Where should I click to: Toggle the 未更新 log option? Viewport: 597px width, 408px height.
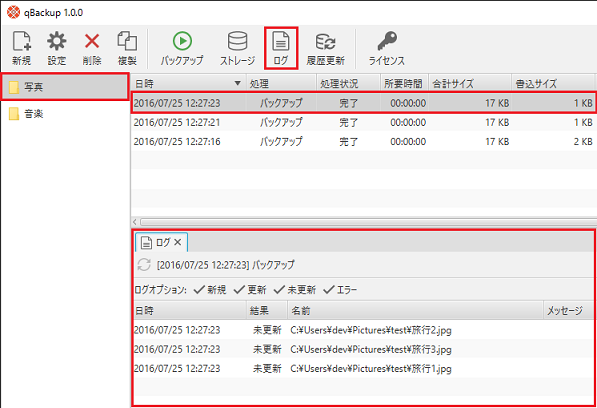pos(295,290)
